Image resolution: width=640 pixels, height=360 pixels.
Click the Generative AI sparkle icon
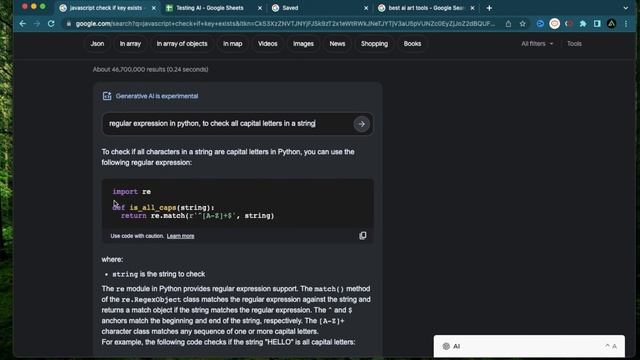(x=107, y=96)
